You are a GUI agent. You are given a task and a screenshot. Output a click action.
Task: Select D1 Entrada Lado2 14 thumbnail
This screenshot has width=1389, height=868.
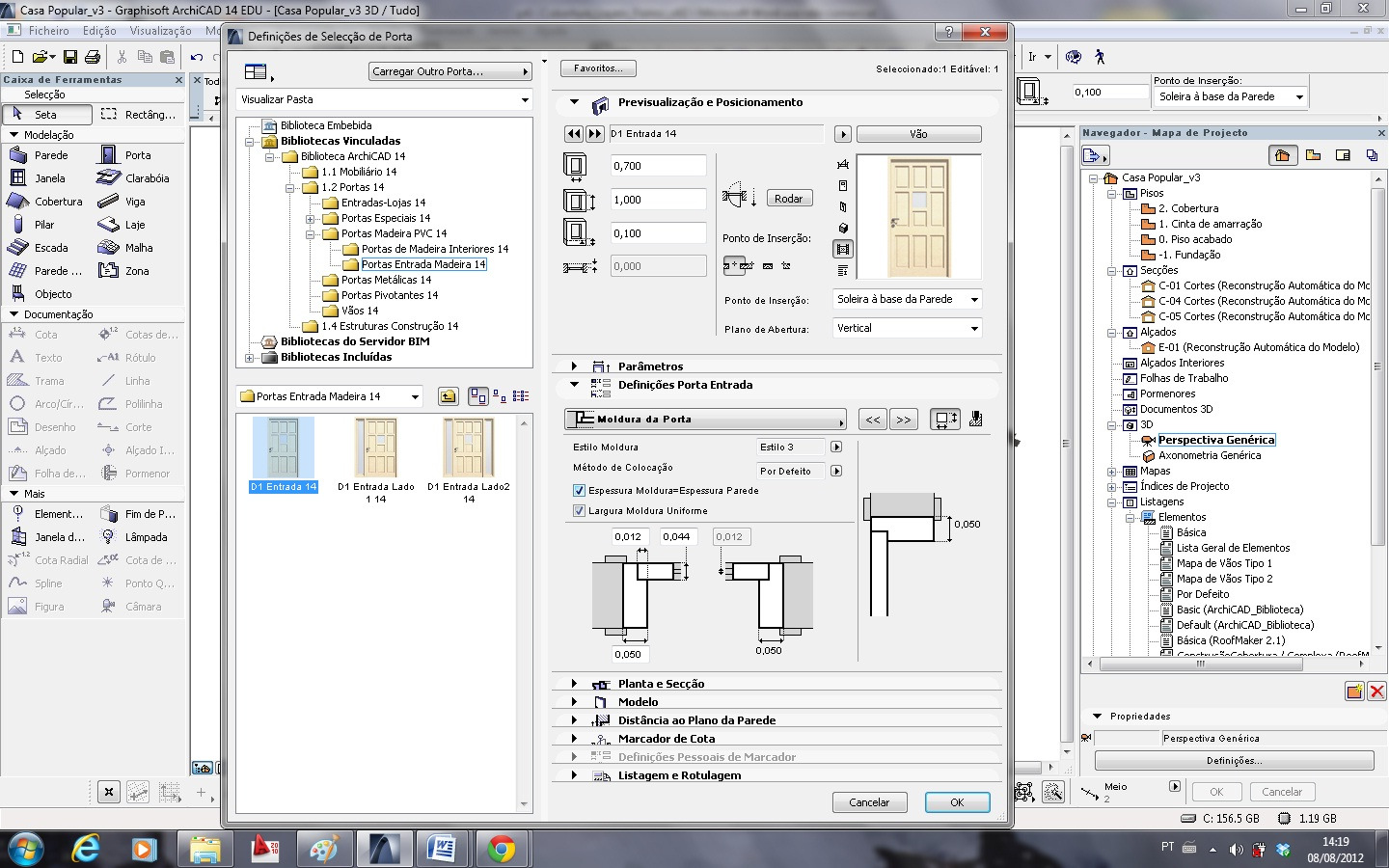click(469, 448)
